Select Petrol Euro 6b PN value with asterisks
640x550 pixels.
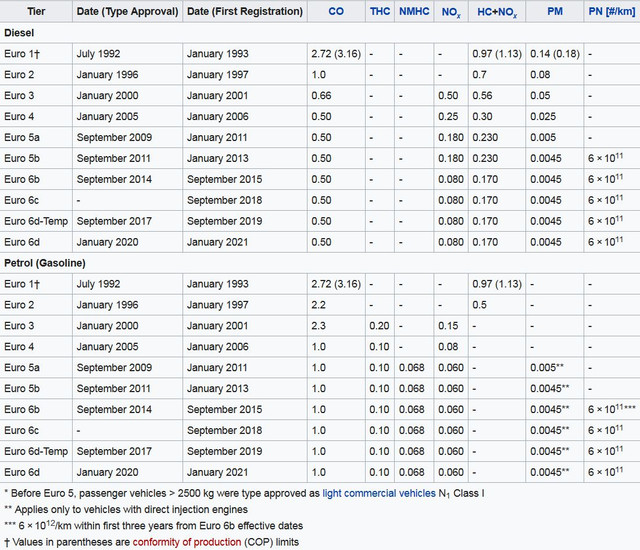tap(611, 409)
